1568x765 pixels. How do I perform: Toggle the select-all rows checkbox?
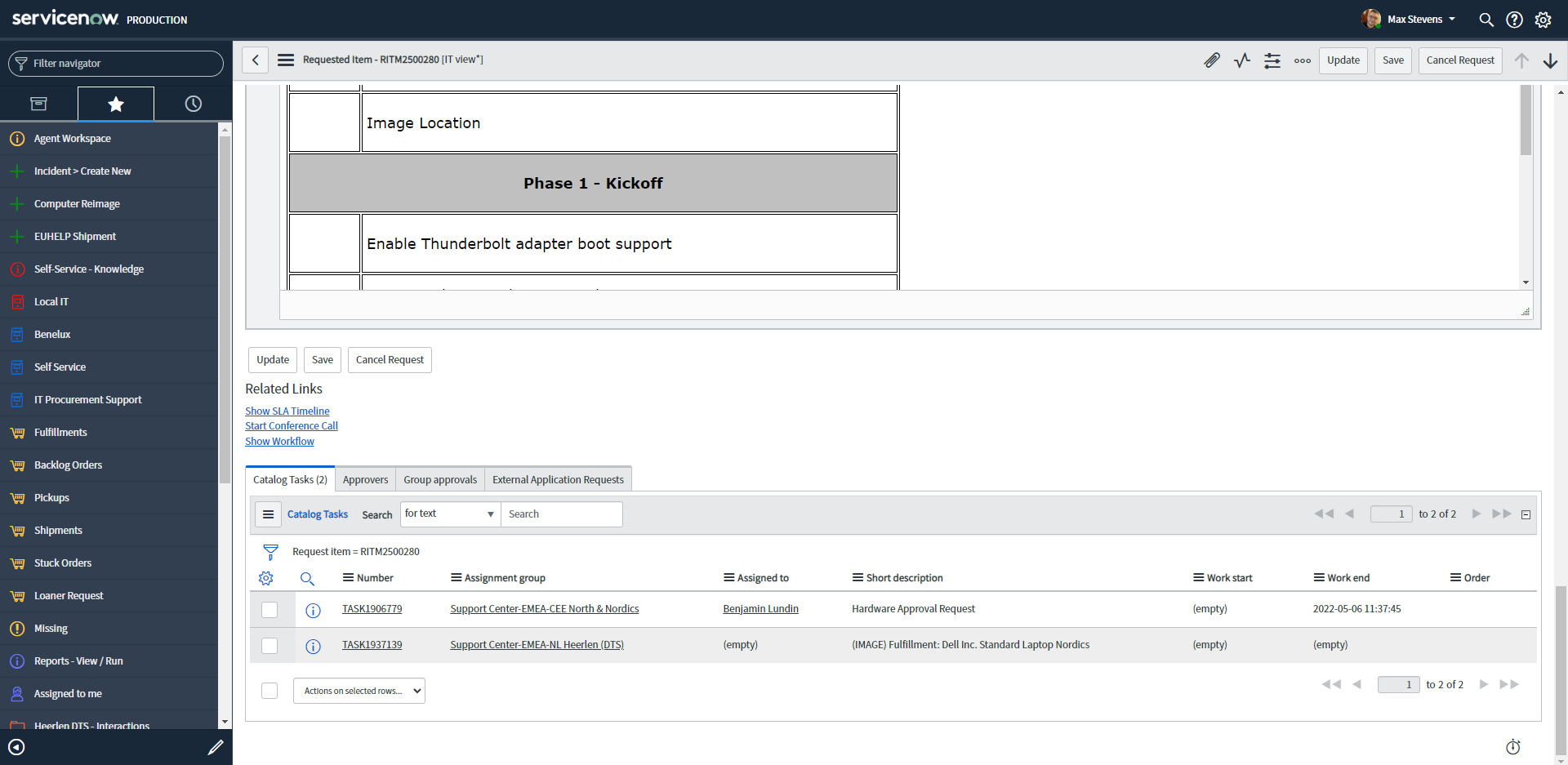[x=269, y=691]
